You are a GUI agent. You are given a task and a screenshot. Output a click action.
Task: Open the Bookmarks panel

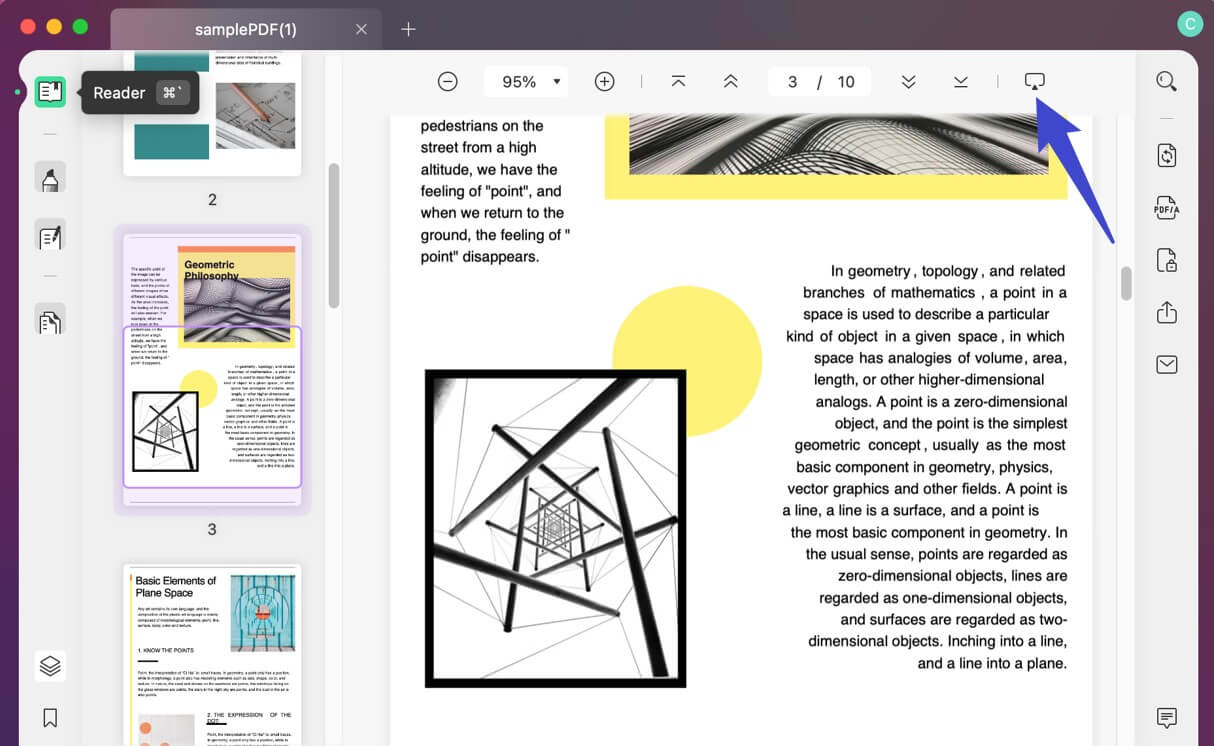(50, 718)
